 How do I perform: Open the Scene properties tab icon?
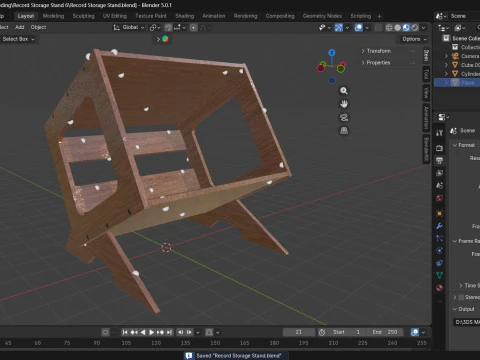click(x=439, y=185)
